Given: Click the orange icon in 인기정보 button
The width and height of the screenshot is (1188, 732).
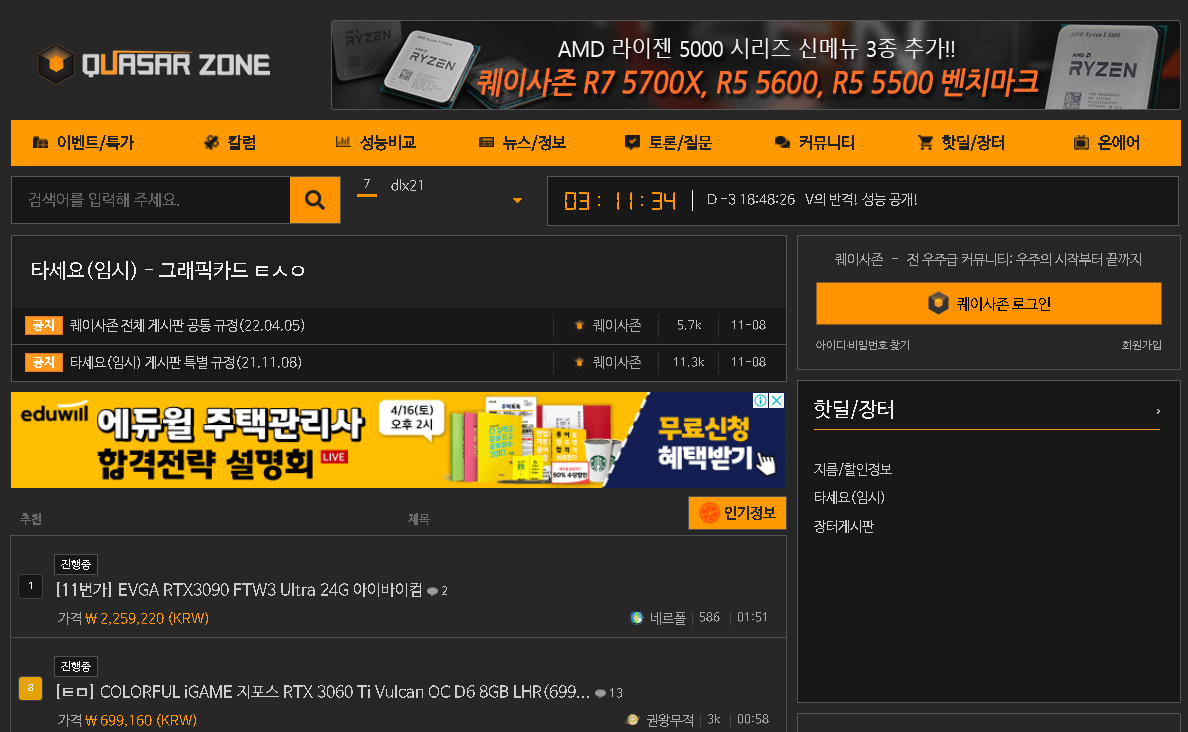Looking at the screenshot, I should (709, 513).
